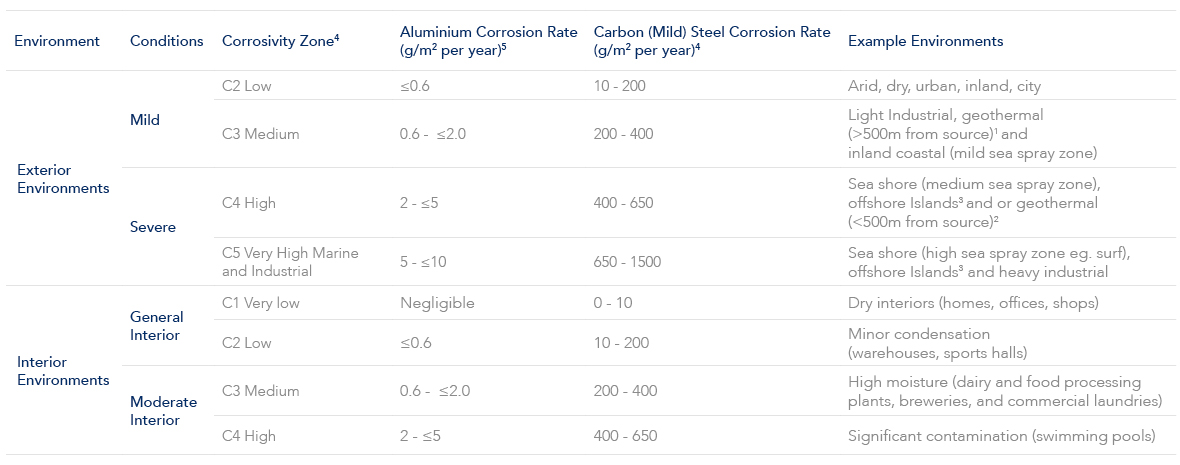Click the General Interior conditions cell
The width and height of the screenshot is (1180, 465).
[157, 326]
